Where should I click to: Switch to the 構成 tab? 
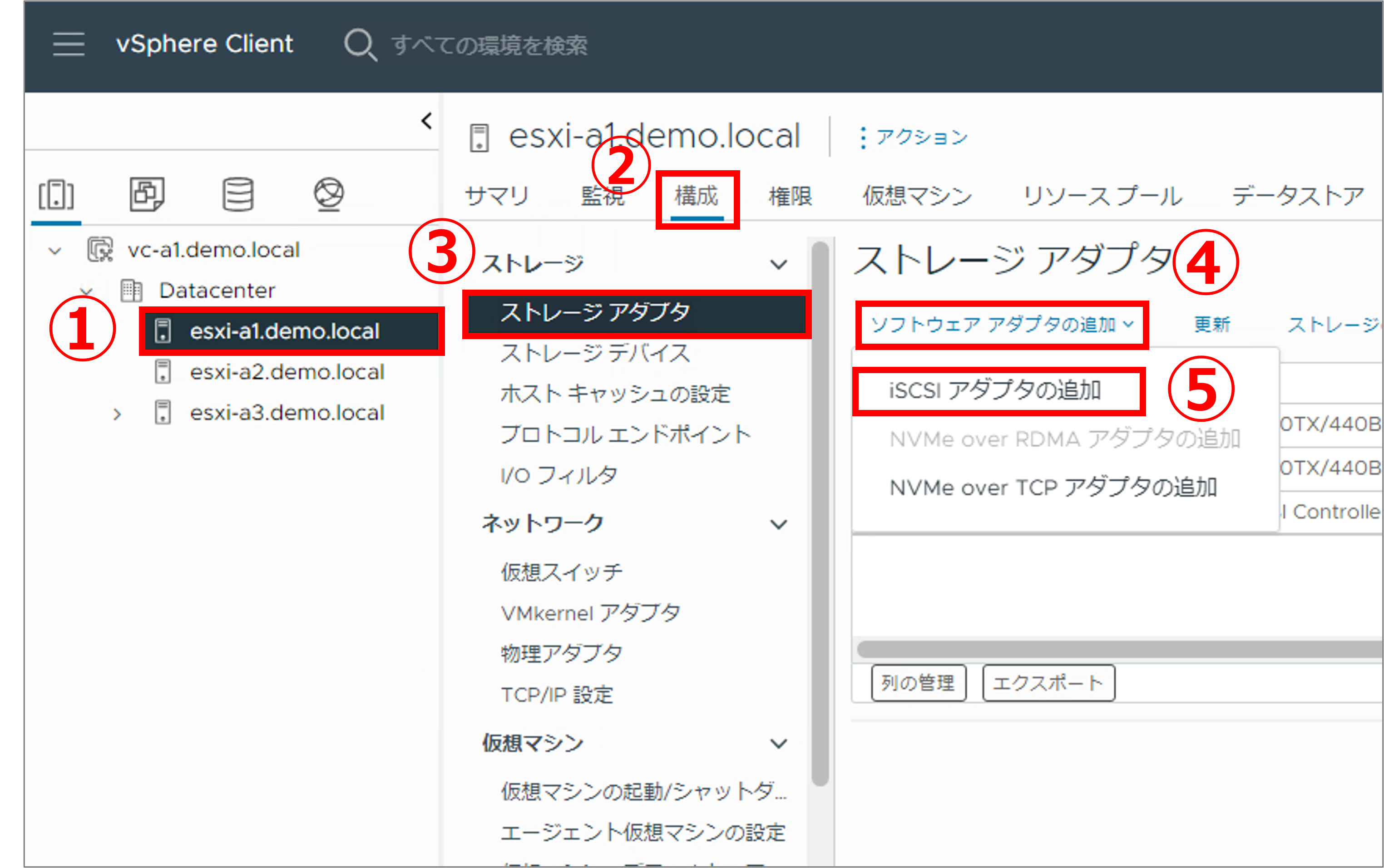(x=696, y=196)
